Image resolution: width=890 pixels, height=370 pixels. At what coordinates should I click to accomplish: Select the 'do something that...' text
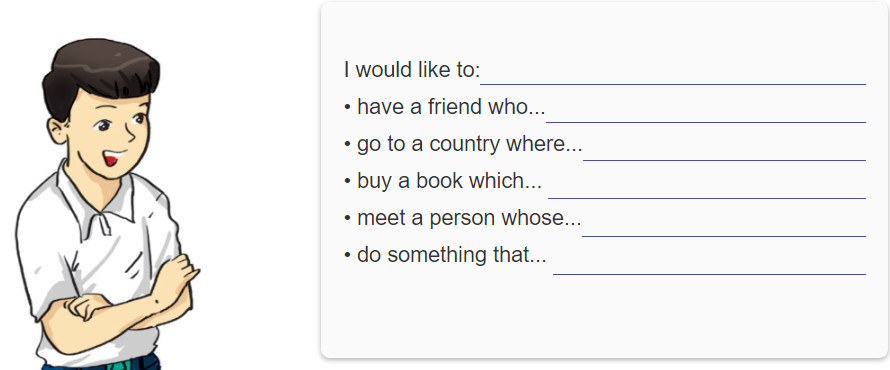point(451,255)
